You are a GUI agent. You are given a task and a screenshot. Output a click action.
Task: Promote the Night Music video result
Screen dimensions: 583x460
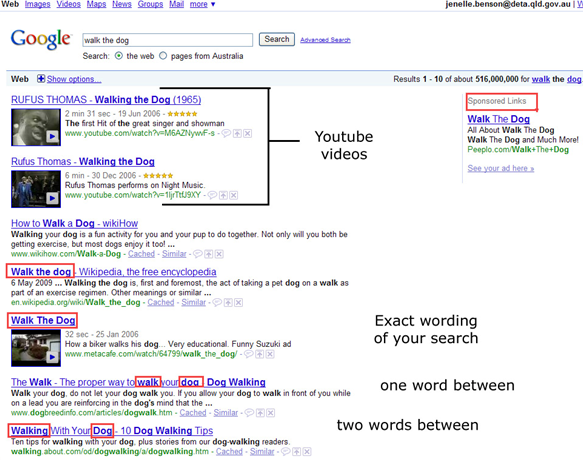[223, 195]
